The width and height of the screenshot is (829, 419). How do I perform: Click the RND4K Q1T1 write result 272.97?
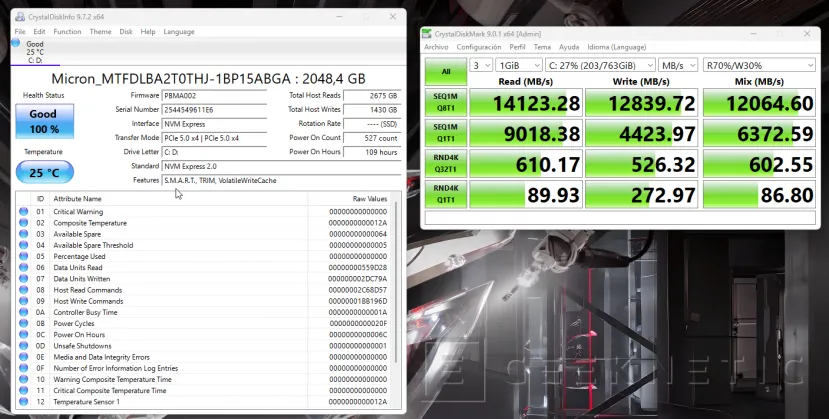click(642, 194)
